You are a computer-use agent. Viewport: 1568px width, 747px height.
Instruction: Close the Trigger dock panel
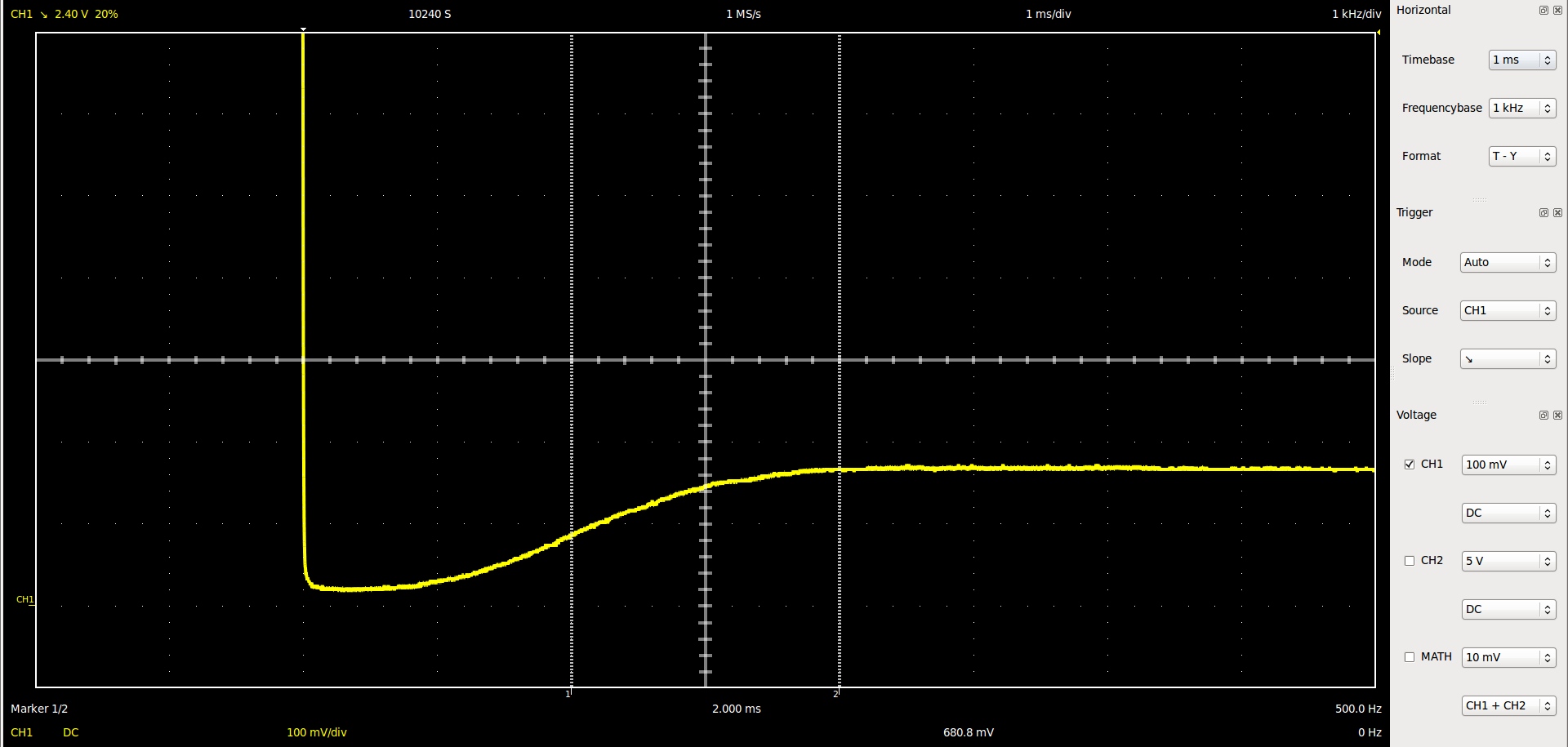(1557, 213)
